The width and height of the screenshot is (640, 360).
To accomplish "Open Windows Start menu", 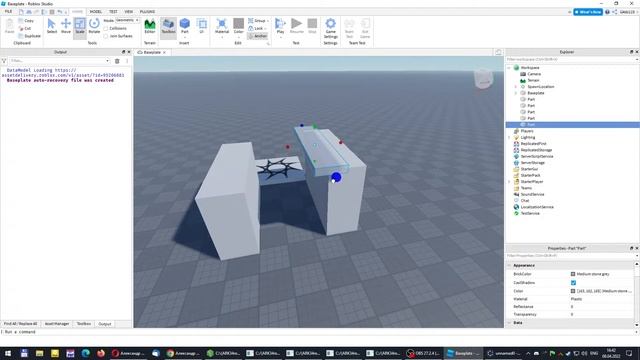I will 8,353.
